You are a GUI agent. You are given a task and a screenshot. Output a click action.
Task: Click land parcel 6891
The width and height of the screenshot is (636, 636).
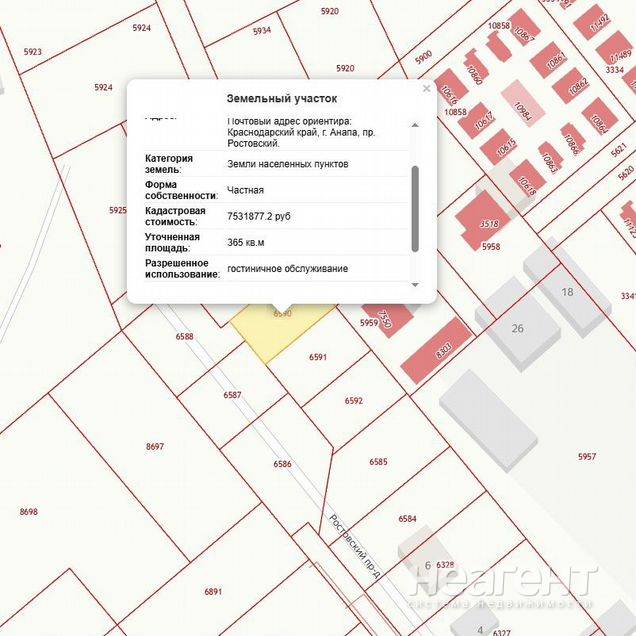pos(212,591)
